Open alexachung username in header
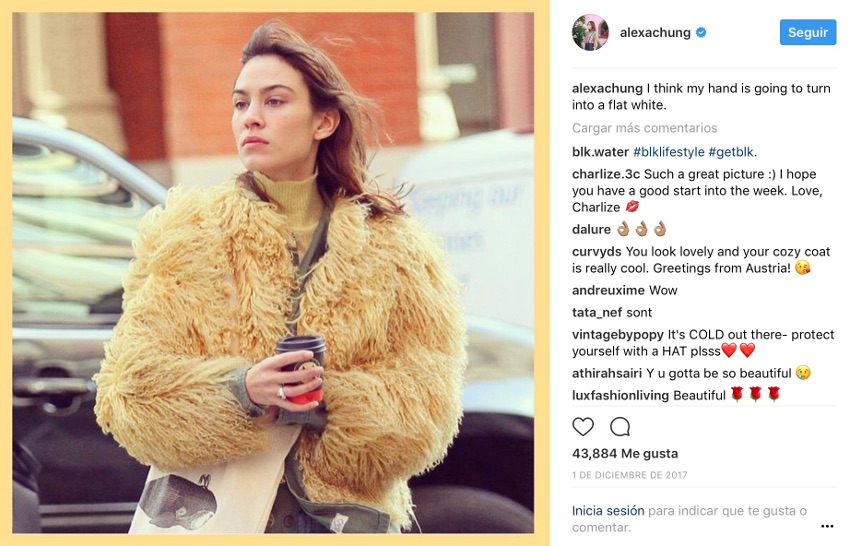 tap(655, 33)
